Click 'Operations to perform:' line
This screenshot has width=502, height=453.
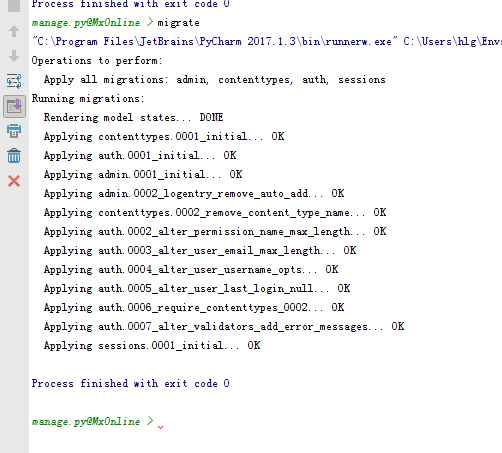[97, 61]
